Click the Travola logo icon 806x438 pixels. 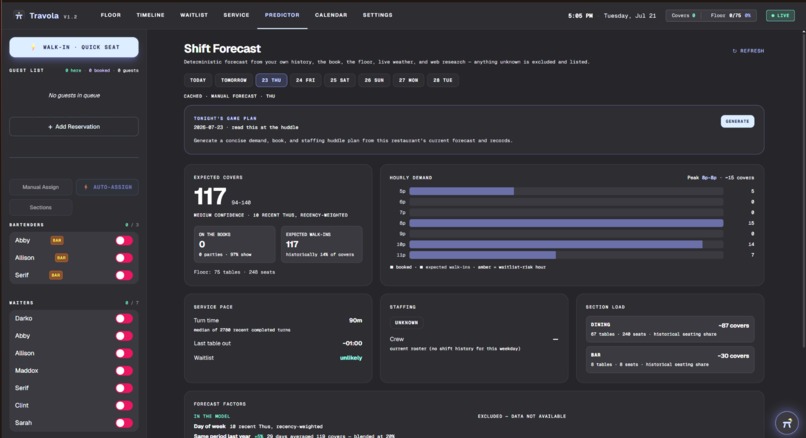tap(19, 15)
